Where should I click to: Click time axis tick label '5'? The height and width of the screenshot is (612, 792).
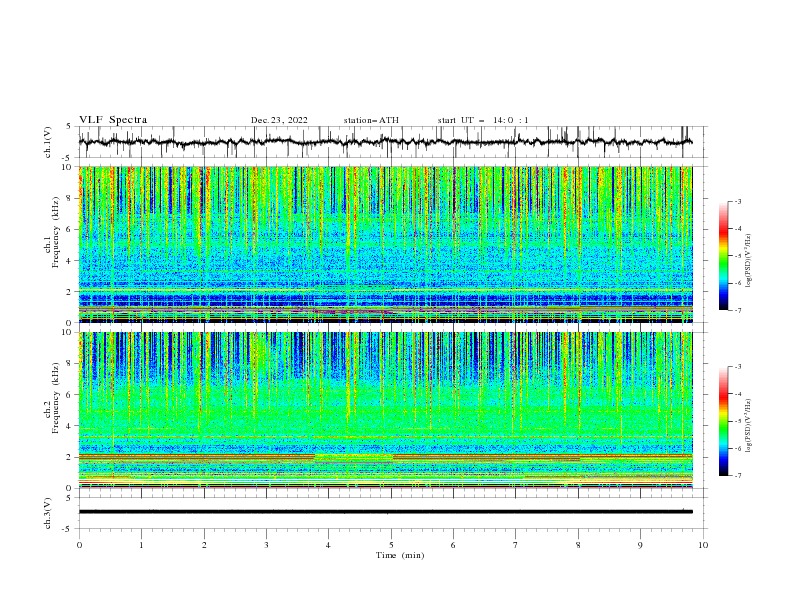point(391,545)
